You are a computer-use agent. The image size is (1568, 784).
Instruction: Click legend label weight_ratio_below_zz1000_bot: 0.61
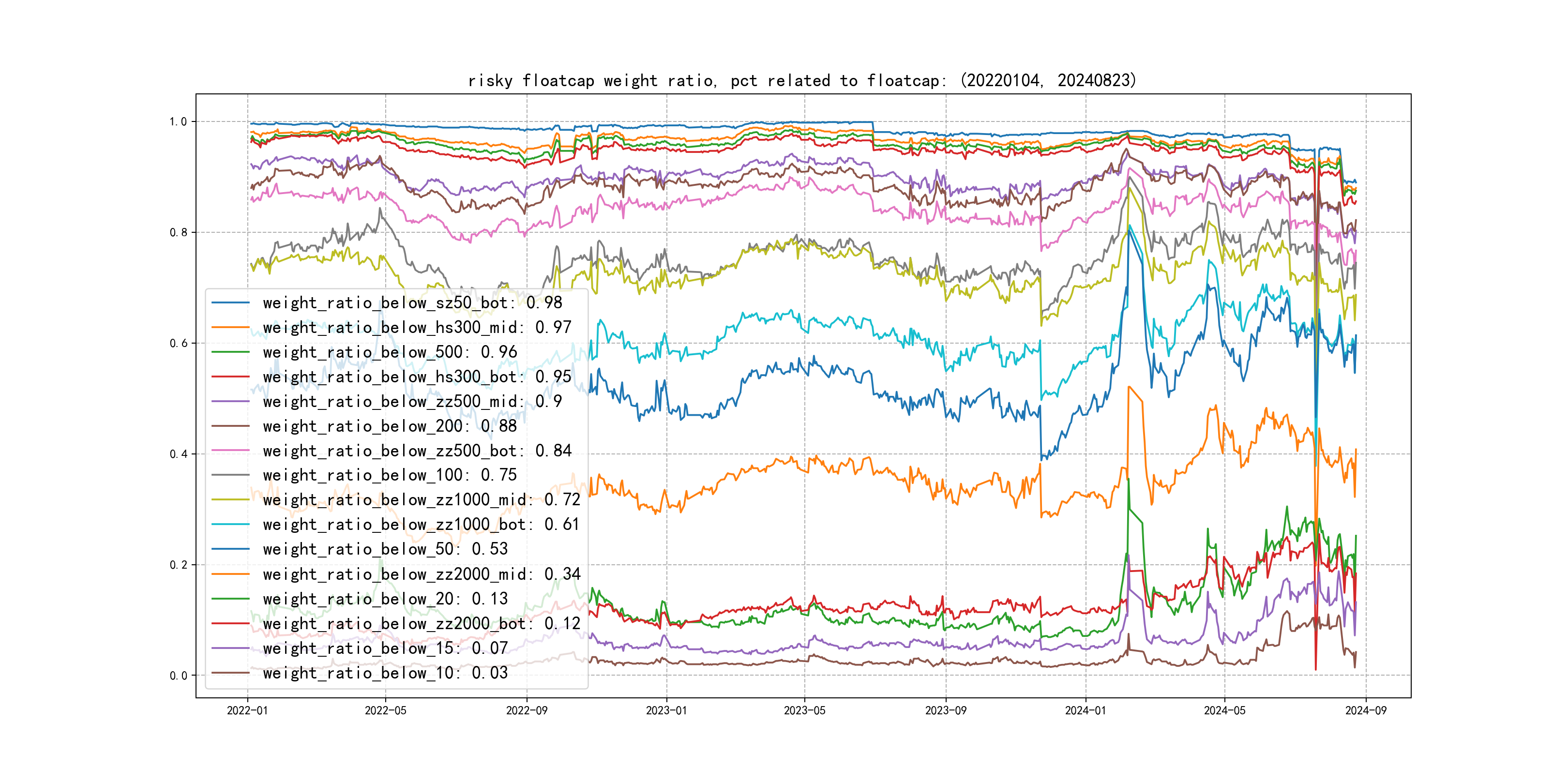[421, 525]
